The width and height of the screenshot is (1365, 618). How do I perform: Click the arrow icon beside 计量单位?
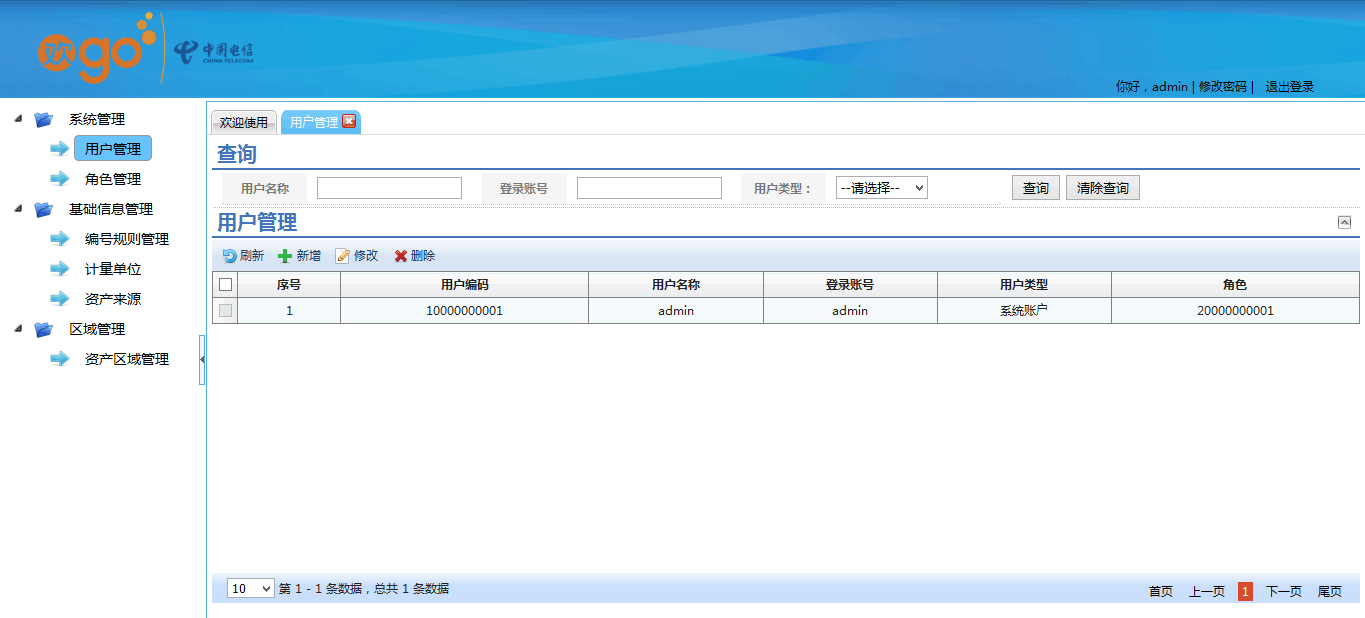[60, 269]
